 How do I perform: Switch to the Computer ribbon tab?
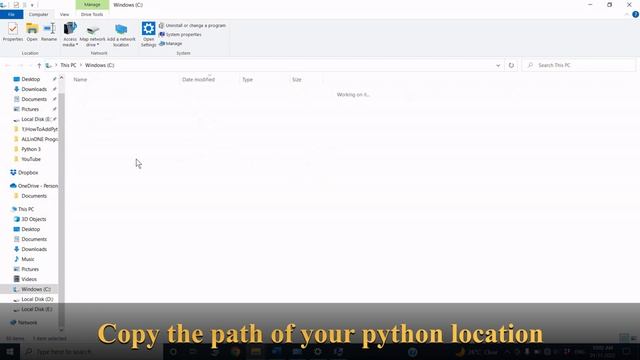pos(38,14)
